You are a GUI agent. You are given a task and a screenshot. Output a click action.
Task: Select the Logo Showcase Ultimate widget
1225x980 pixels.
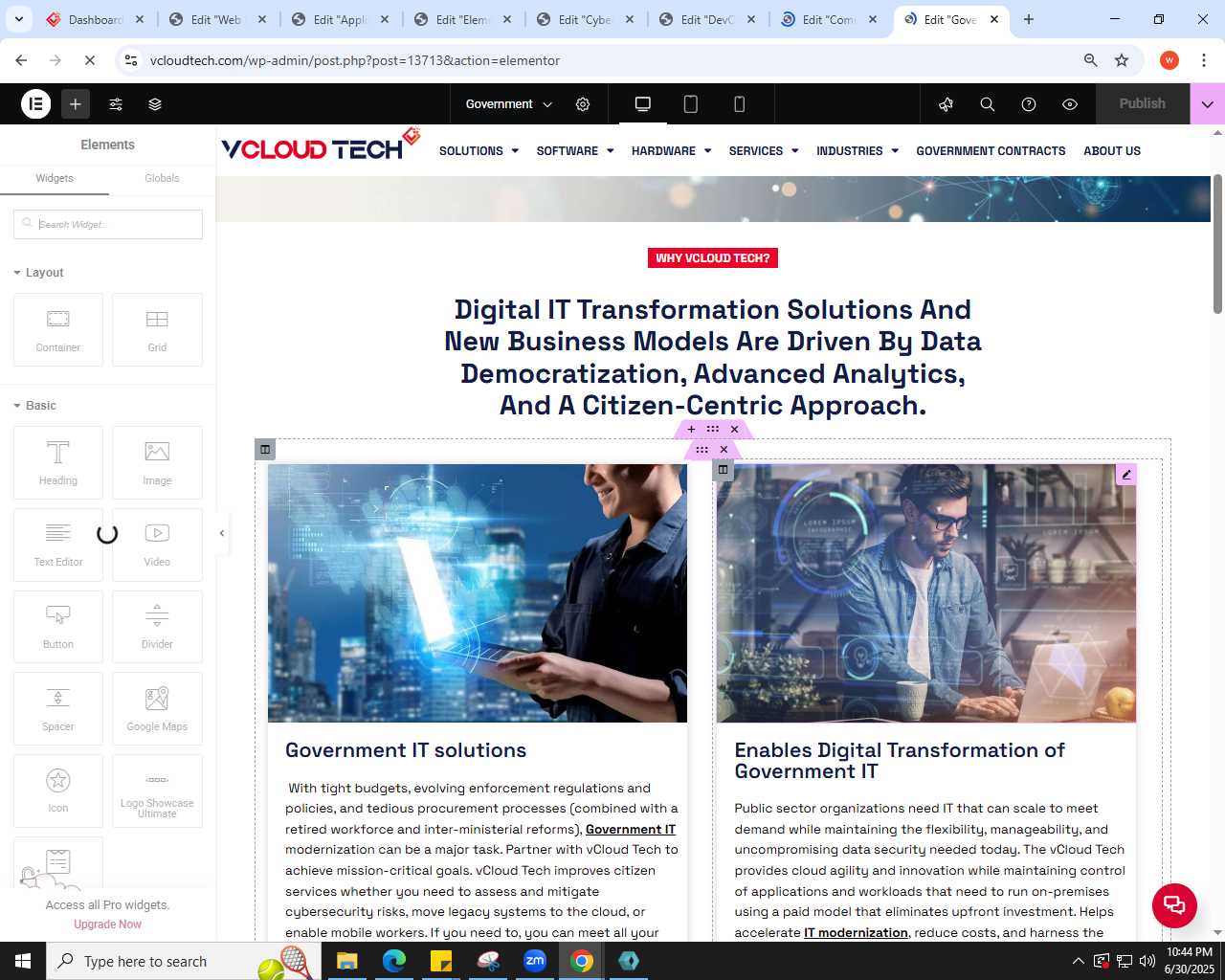(x=157, y=791)
